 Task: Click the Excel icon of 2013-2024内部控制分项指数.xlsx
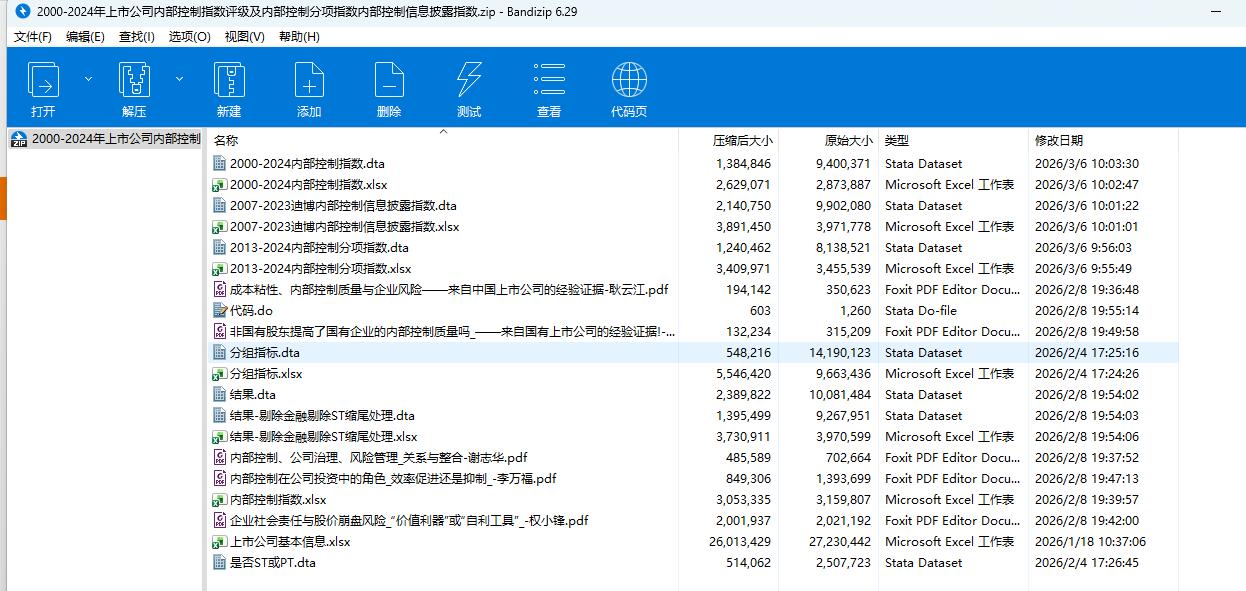pos(220,268)
